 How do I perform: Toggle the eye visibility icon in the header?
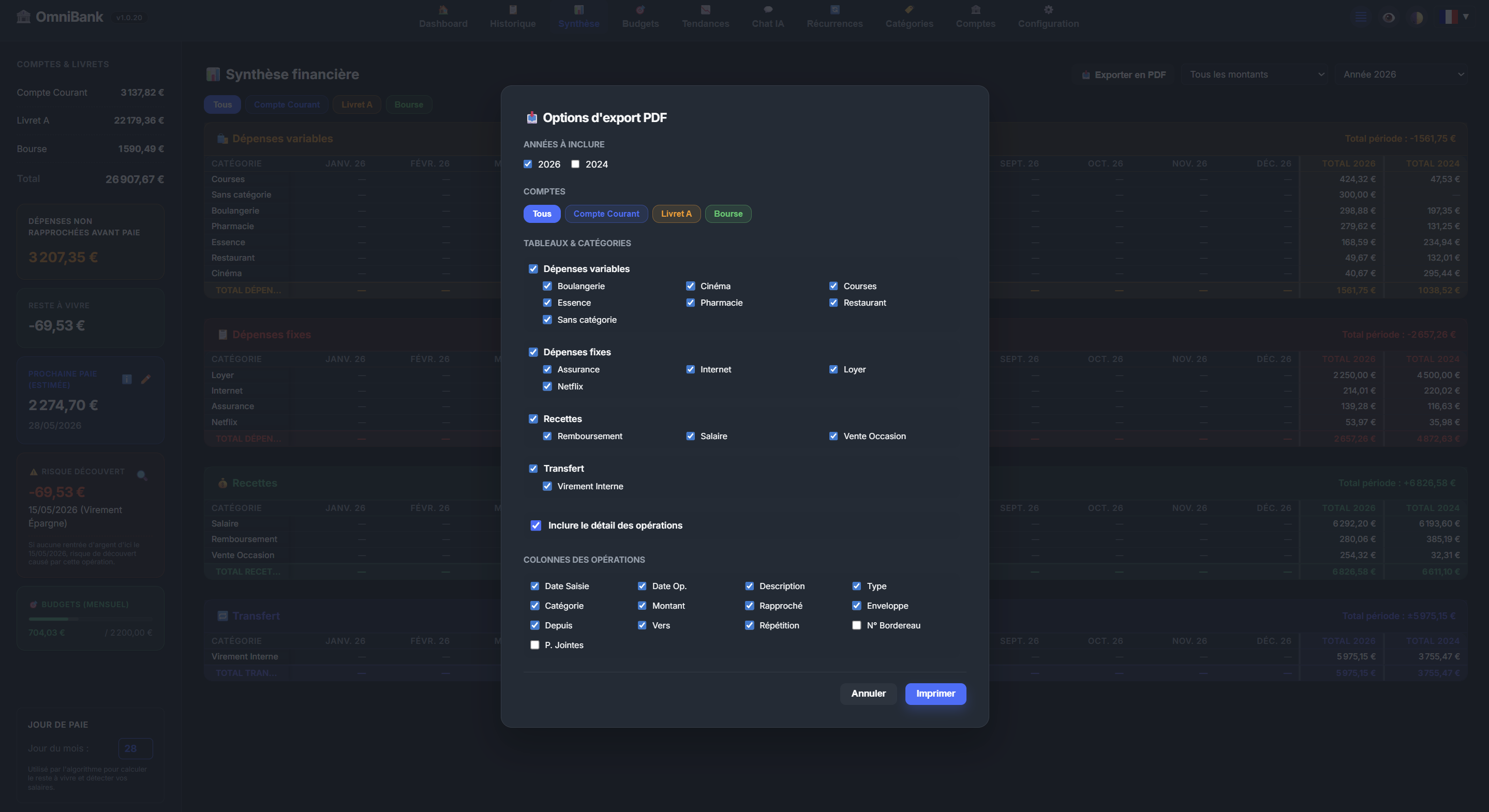click(x=1389, y=18)
